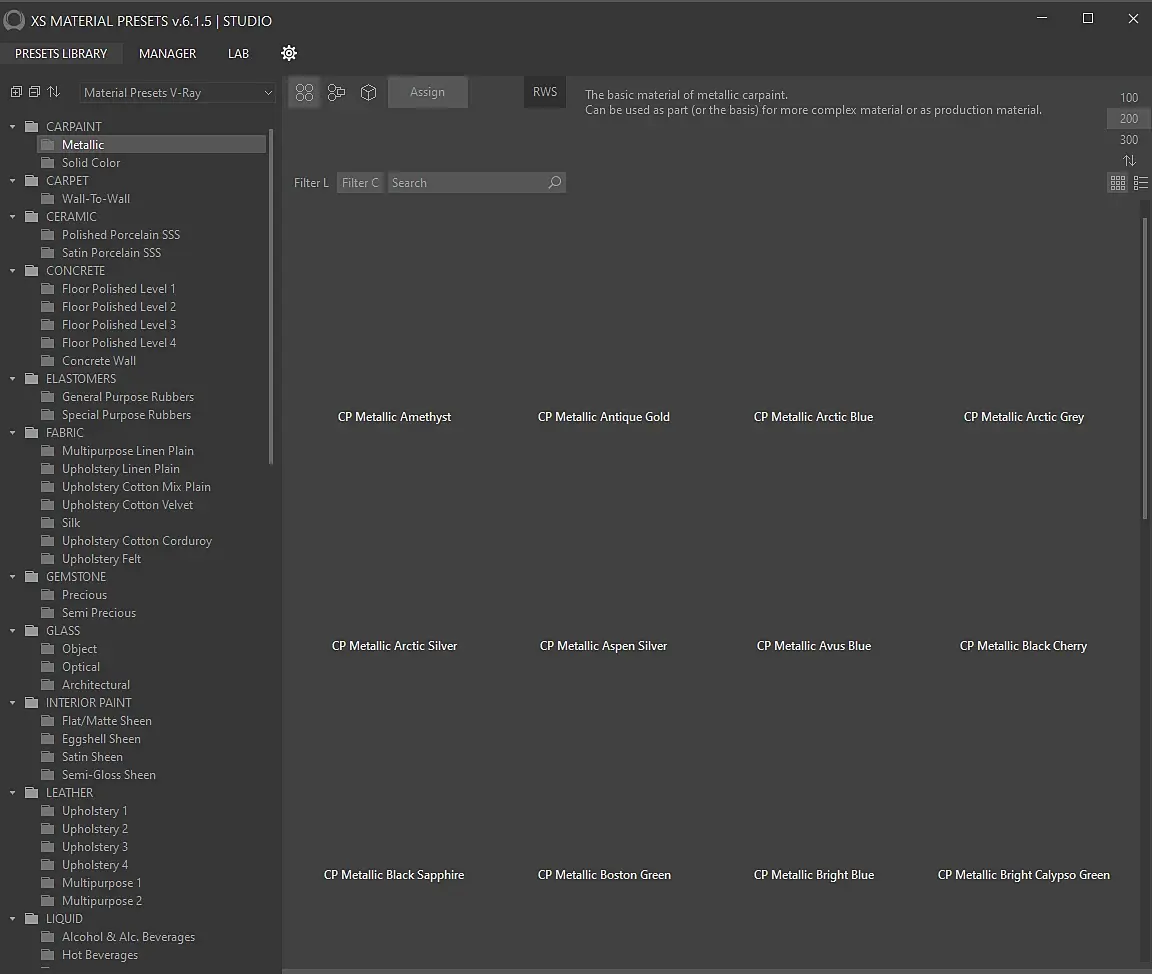Toggle the RWS button
The height and width of the screenshot is (974, 1152).
tap(545, 92)
